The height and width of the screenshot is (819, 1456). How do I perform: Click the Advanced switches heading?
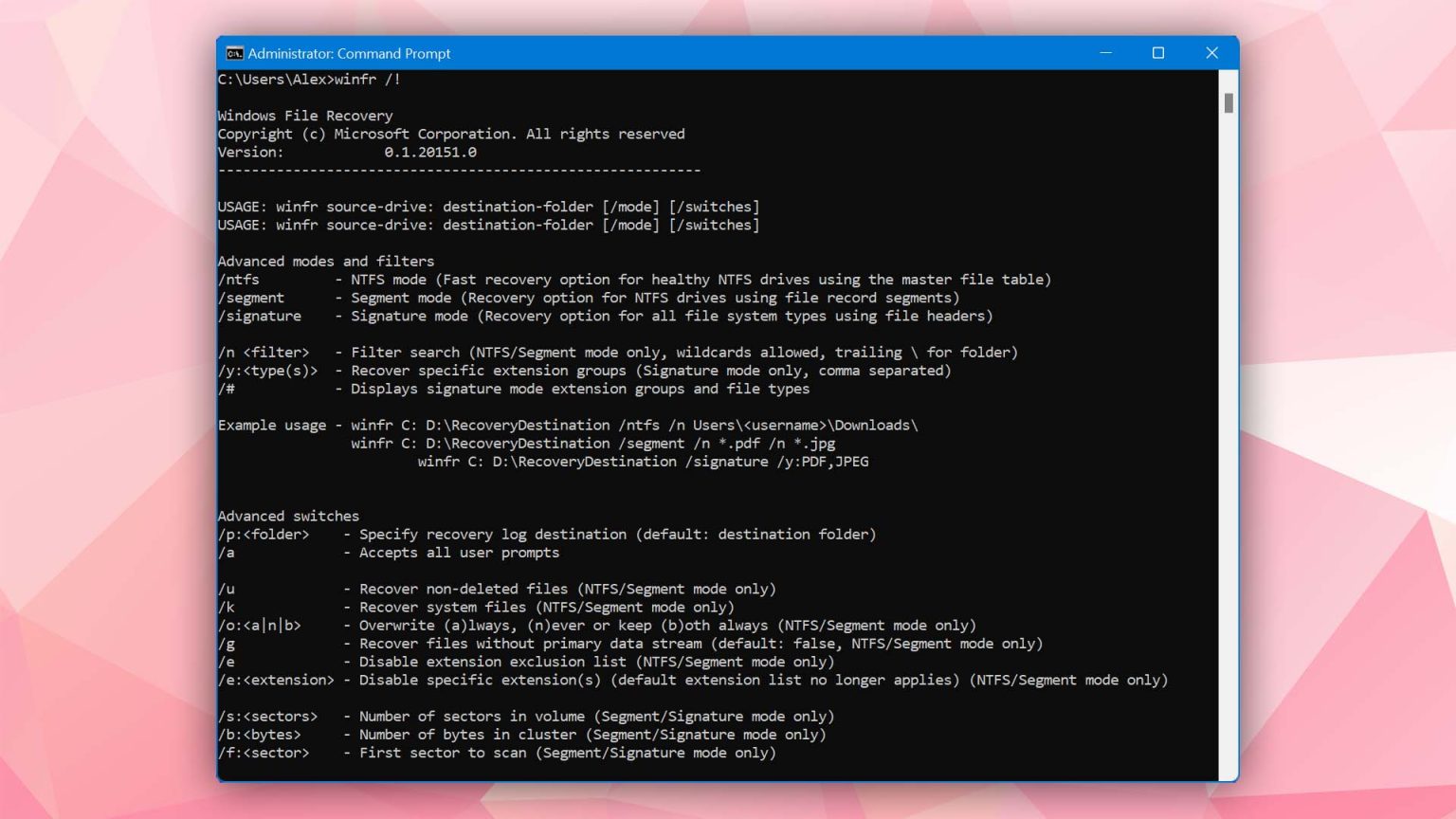coord(288,516)
